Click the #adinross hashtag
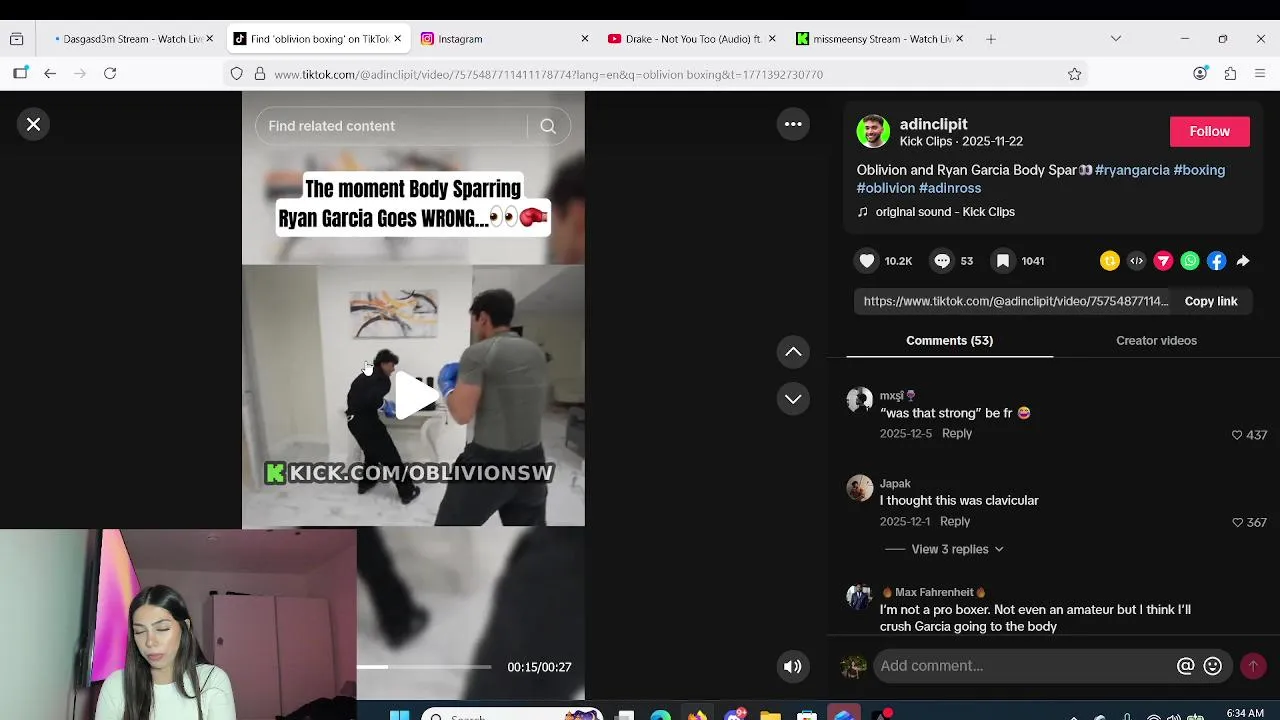This screenshot has height=720, width=1280. coord(950,188)
